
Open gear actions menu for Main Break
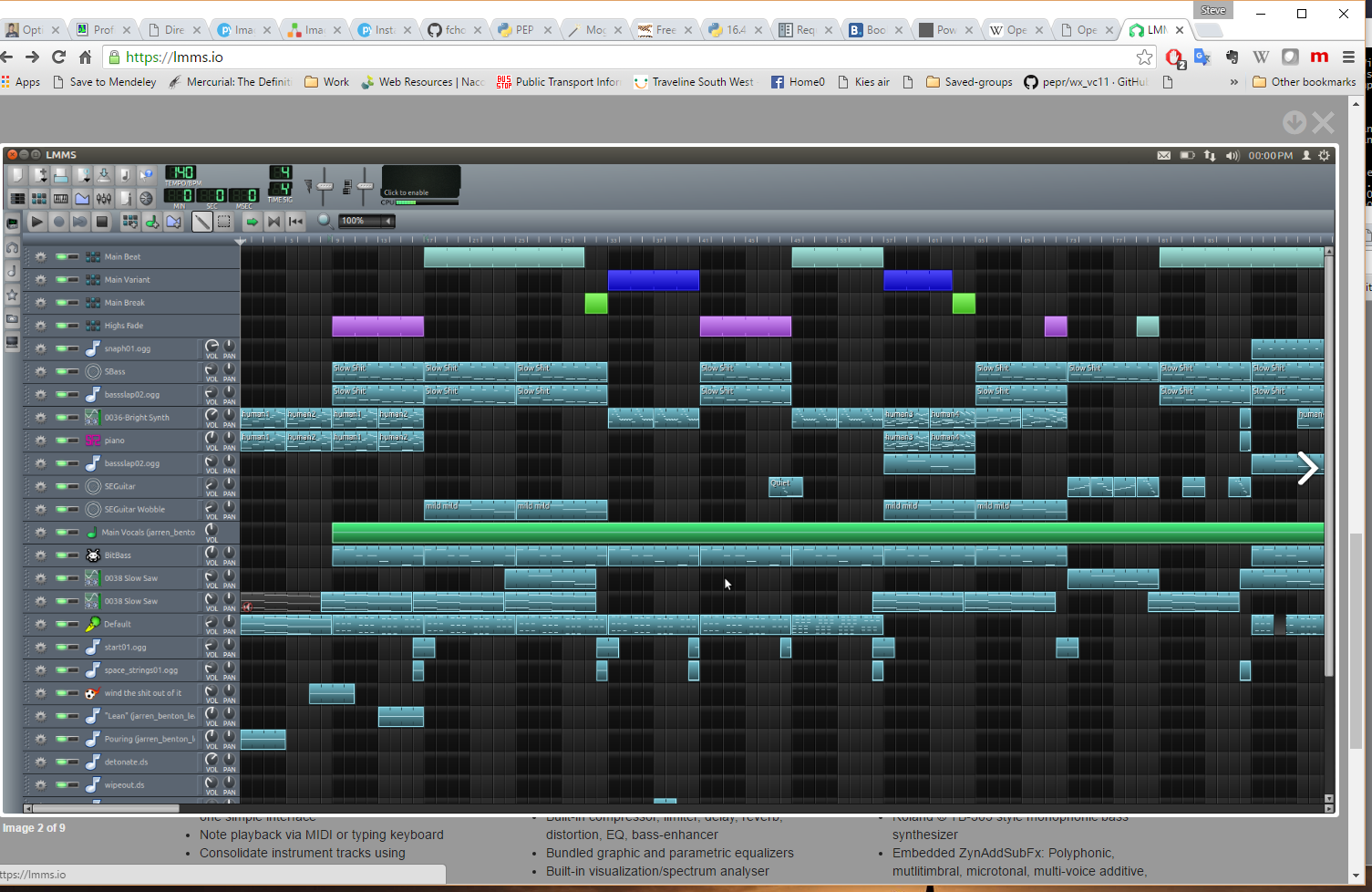point(40,303)
